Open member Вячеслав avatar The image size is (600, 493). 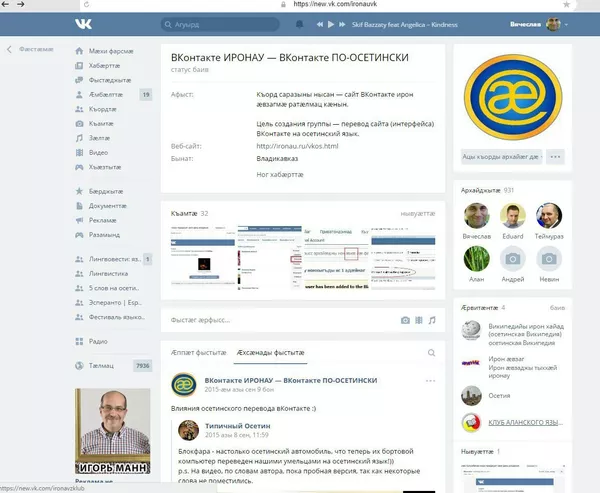476,215
